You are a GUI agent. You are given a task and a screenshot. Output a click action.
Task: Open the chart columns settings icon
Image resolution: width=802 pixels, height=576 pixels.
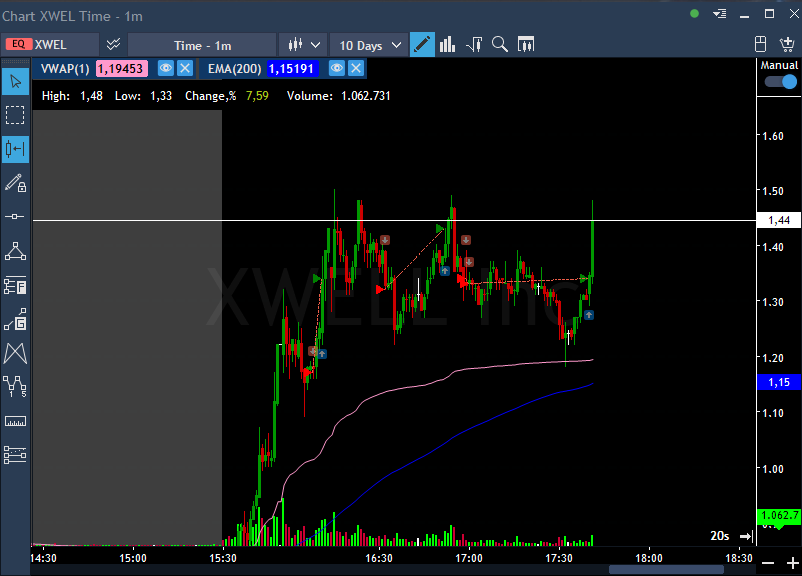[x=526, y=45]
